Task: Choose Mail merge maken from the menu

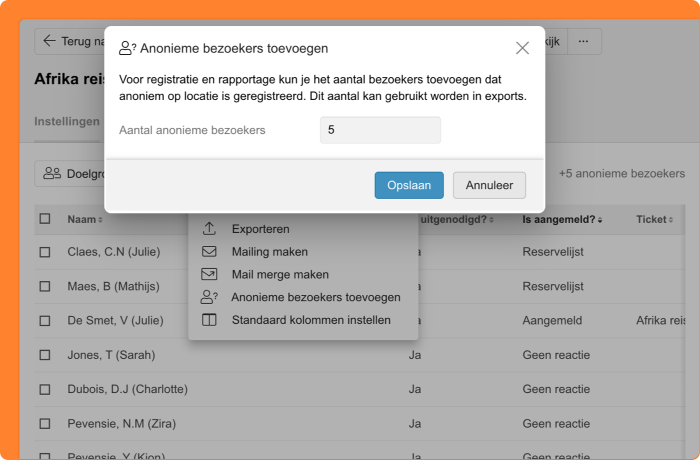Action: pos(280,275)
